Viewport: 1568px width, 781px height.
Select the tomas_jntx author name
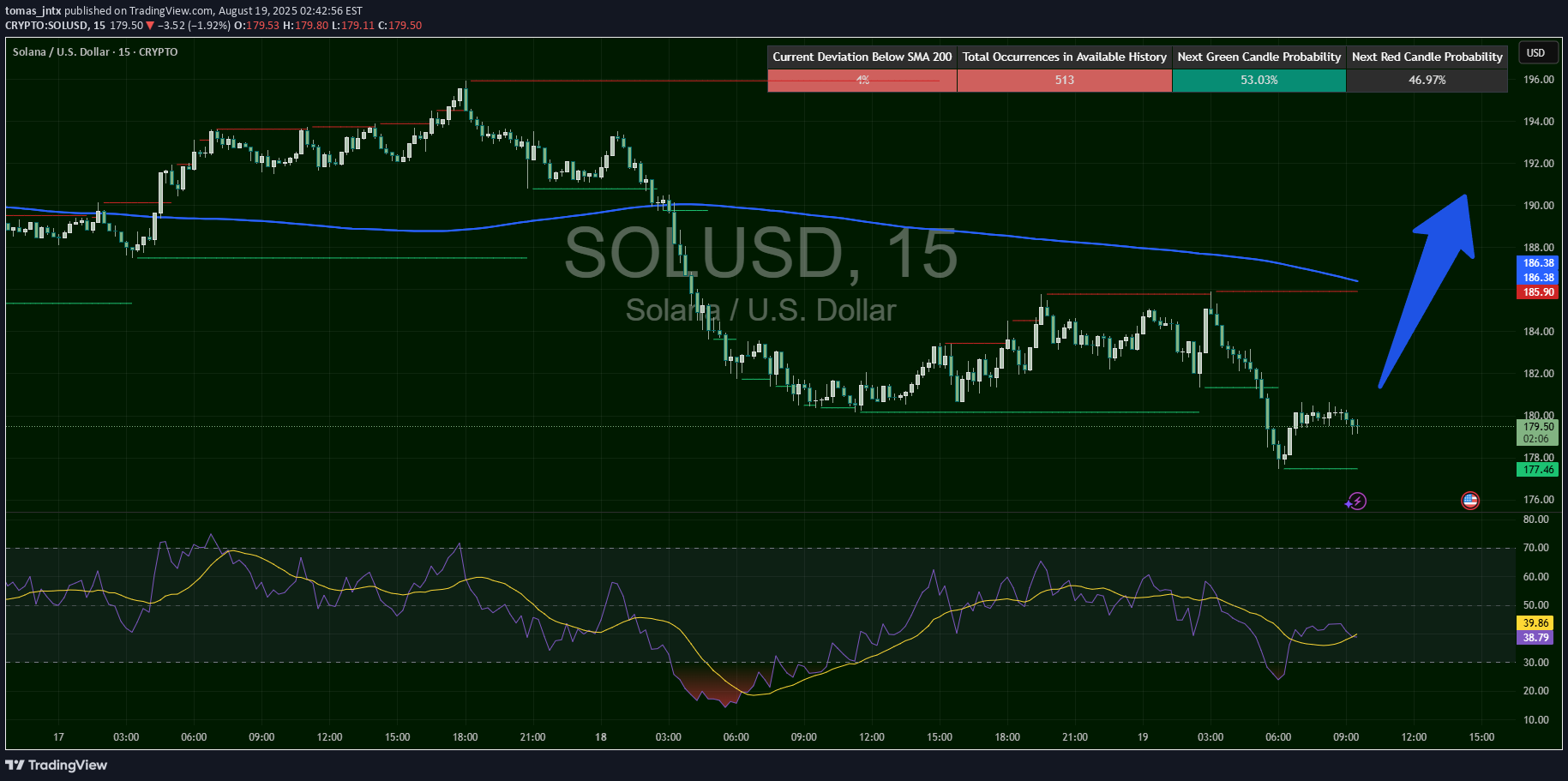[33, 11]
